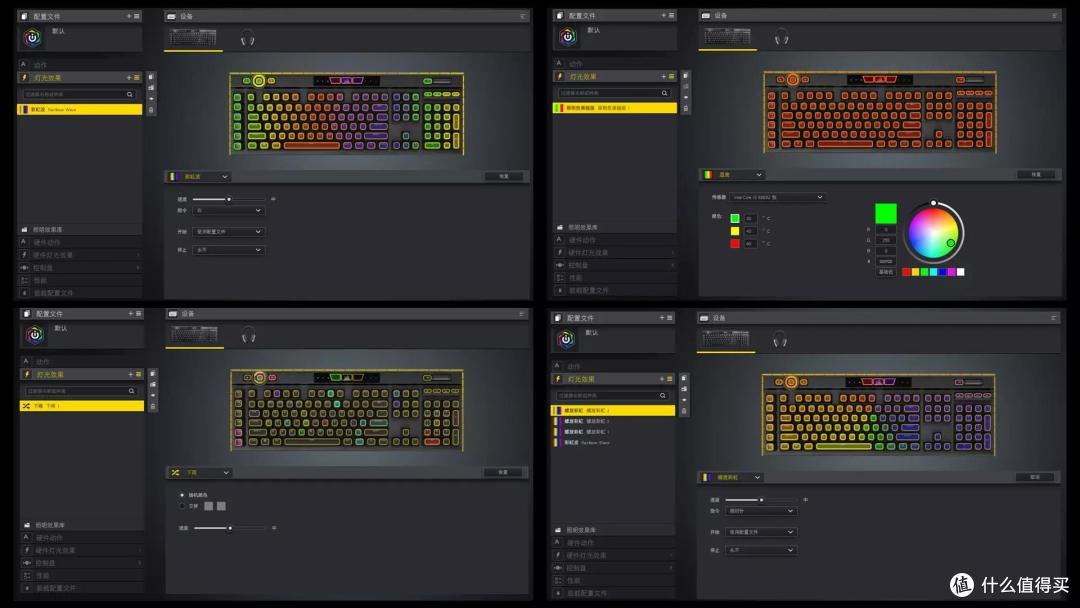Click the trash icon beside Rainbow Wave effect list
The width and height of the screenshot is (1080, 608).
[x=151, y=109]
